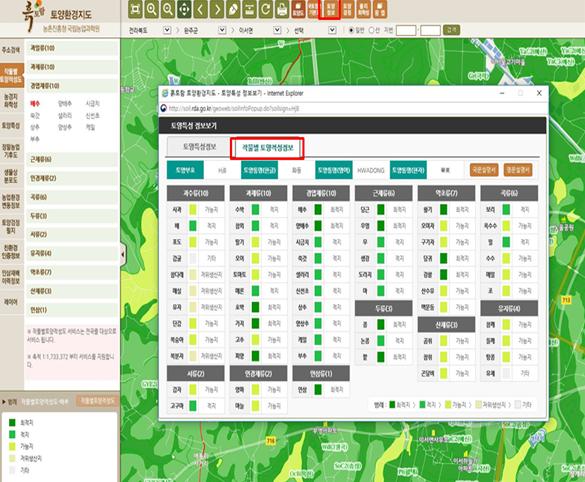The width and height of the screenshot is (585, 482).
Task: Switch to the 토양특성정보 tab
Action: [x=199, y=147]
